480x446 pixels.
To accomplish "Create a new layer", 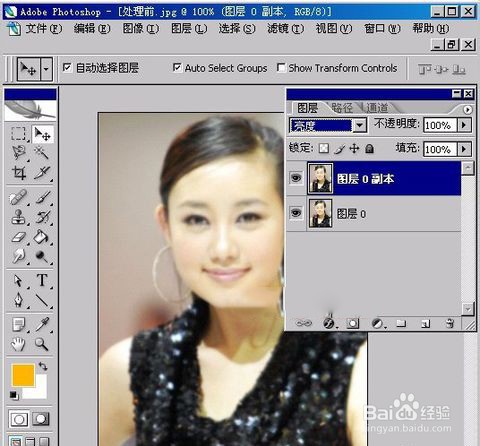I will 425,323.
